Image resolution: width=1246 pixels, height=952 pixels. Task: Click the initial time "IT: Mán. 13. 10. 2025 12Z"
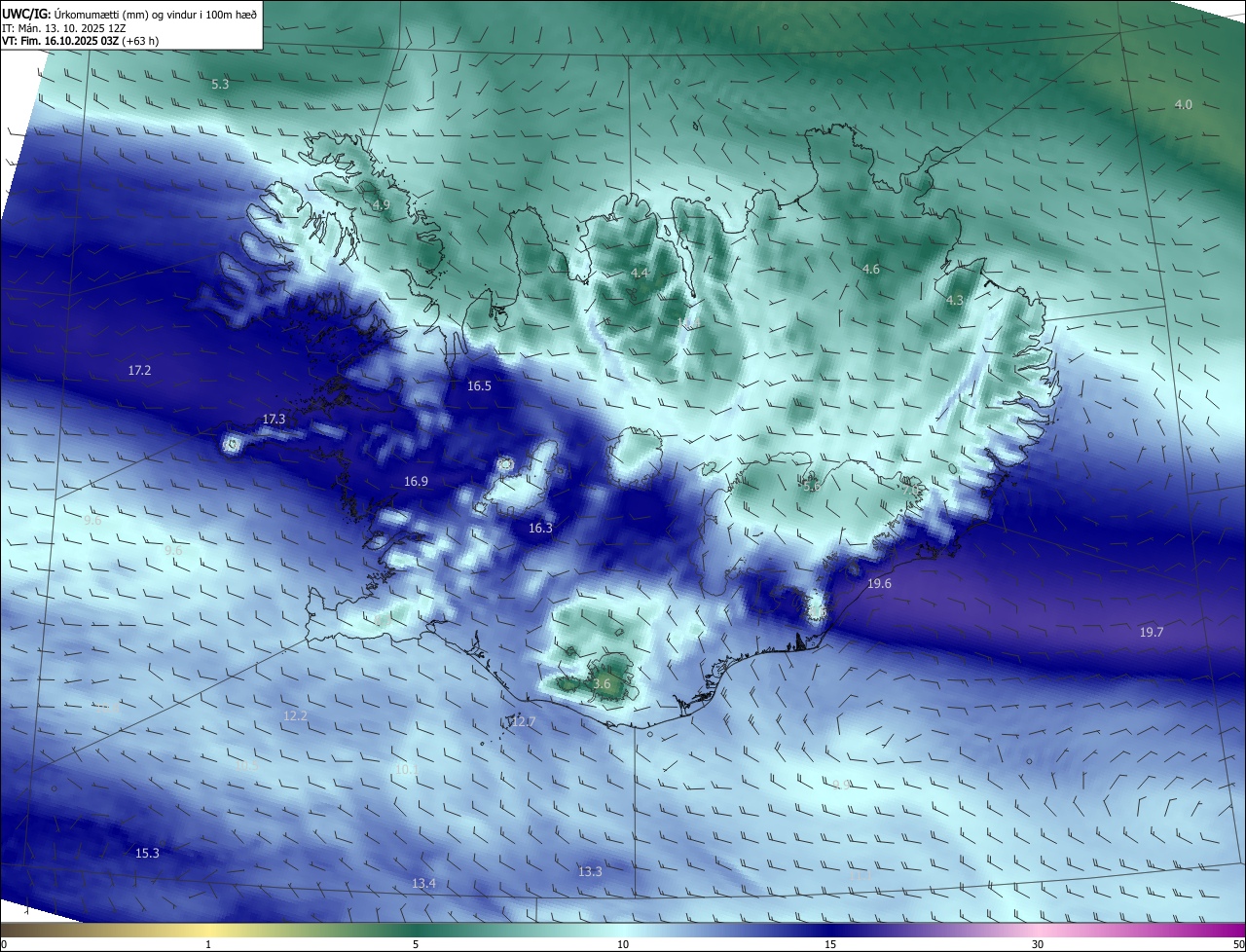click(x=64, y=27)
